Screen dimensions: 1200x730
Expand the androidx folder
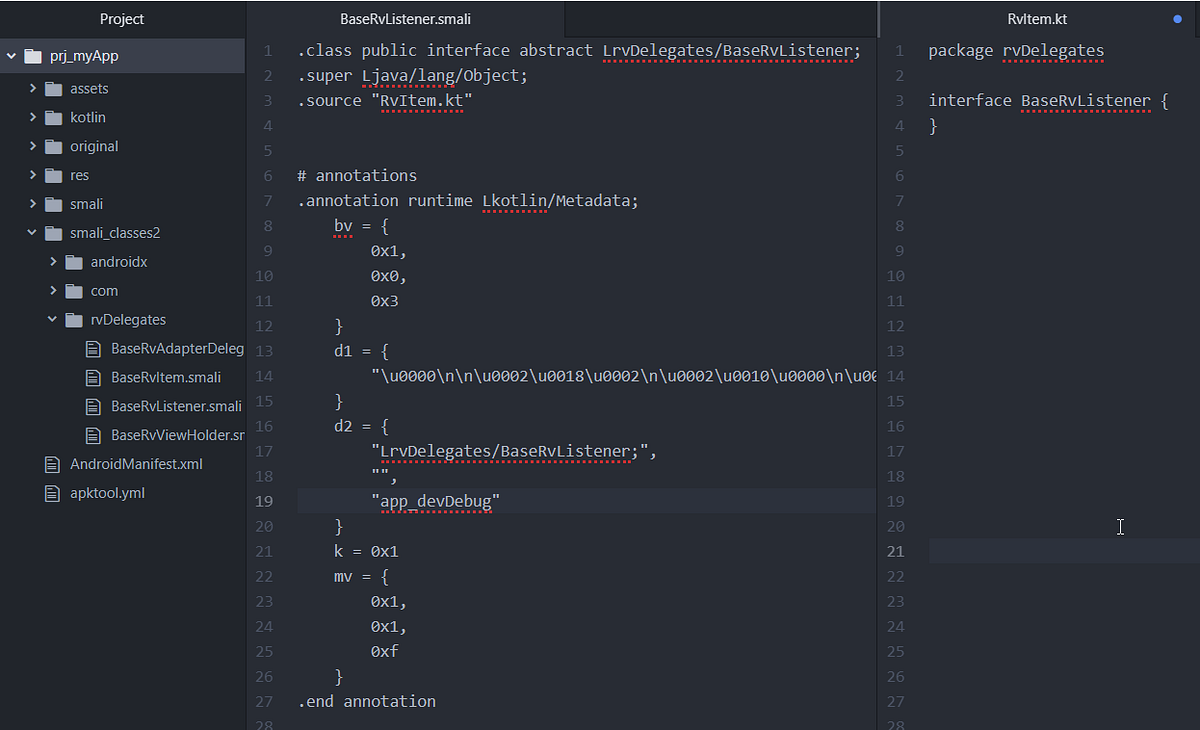pyautogui.click(x=55, y=261)
